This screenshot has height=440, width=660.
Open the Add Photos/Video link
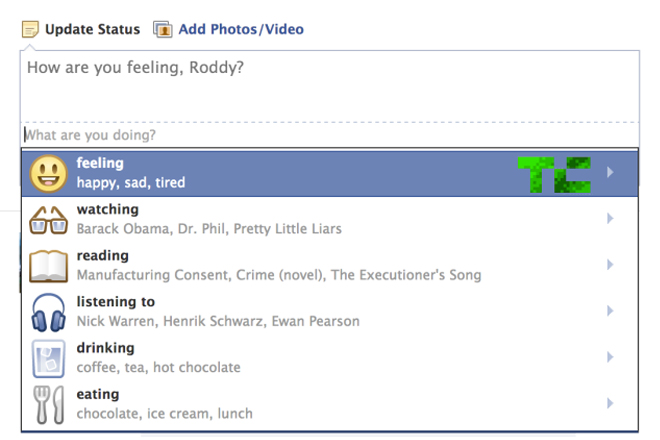[x=241, y=29]
